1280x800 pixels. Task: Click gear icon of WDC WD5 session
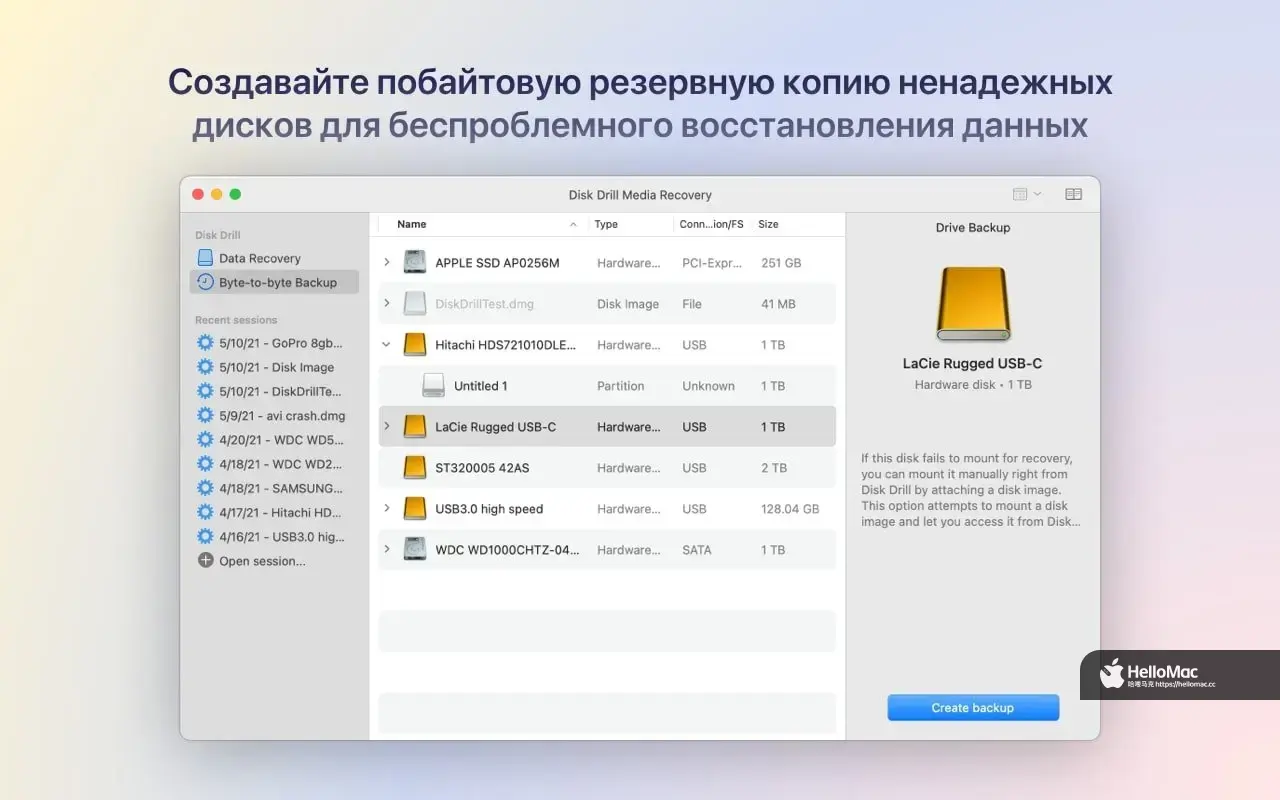pyautogui.click(x=205, y=439)
